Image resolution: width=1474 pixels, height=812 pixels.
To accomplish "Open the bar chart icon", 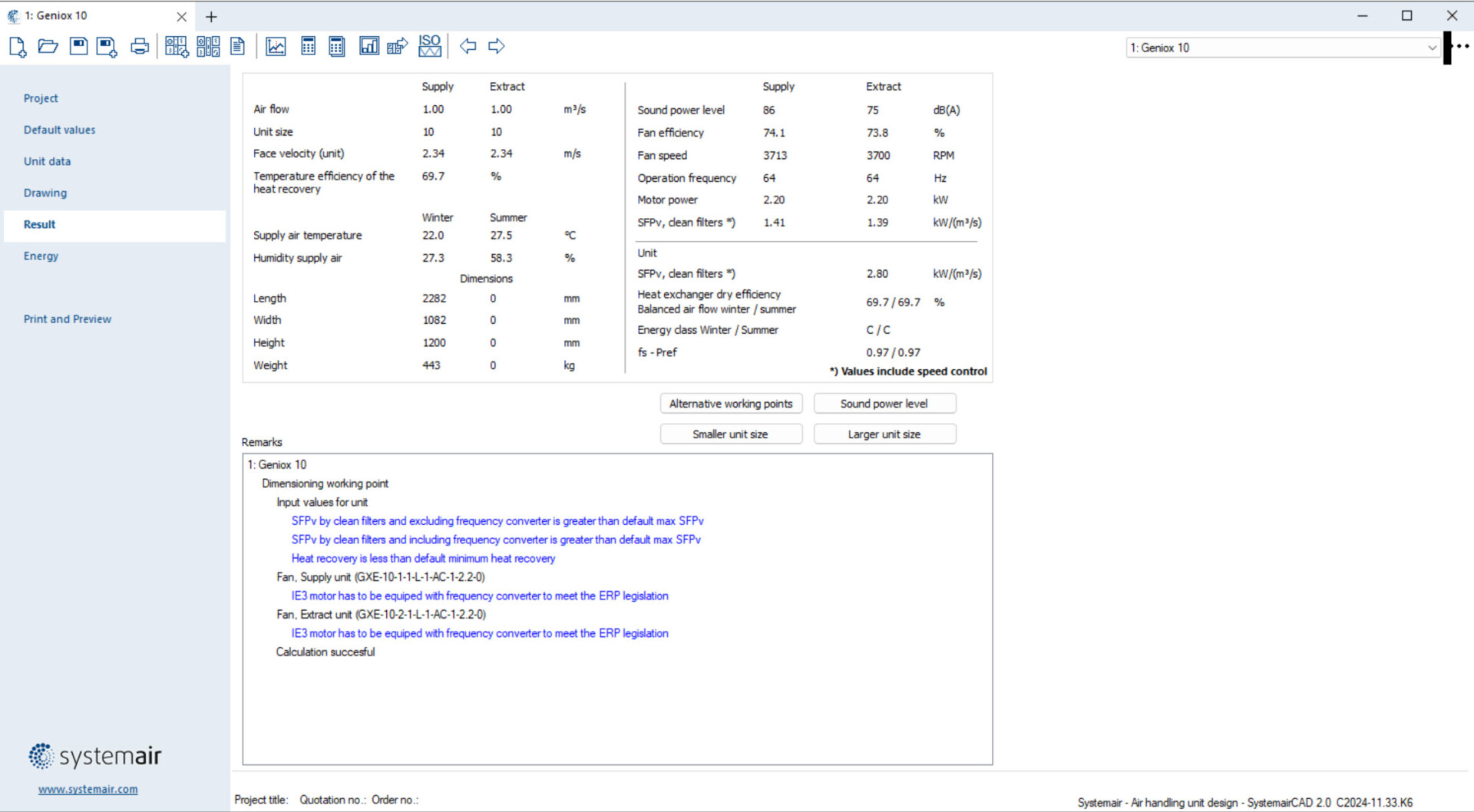I will tap(369, 47).
